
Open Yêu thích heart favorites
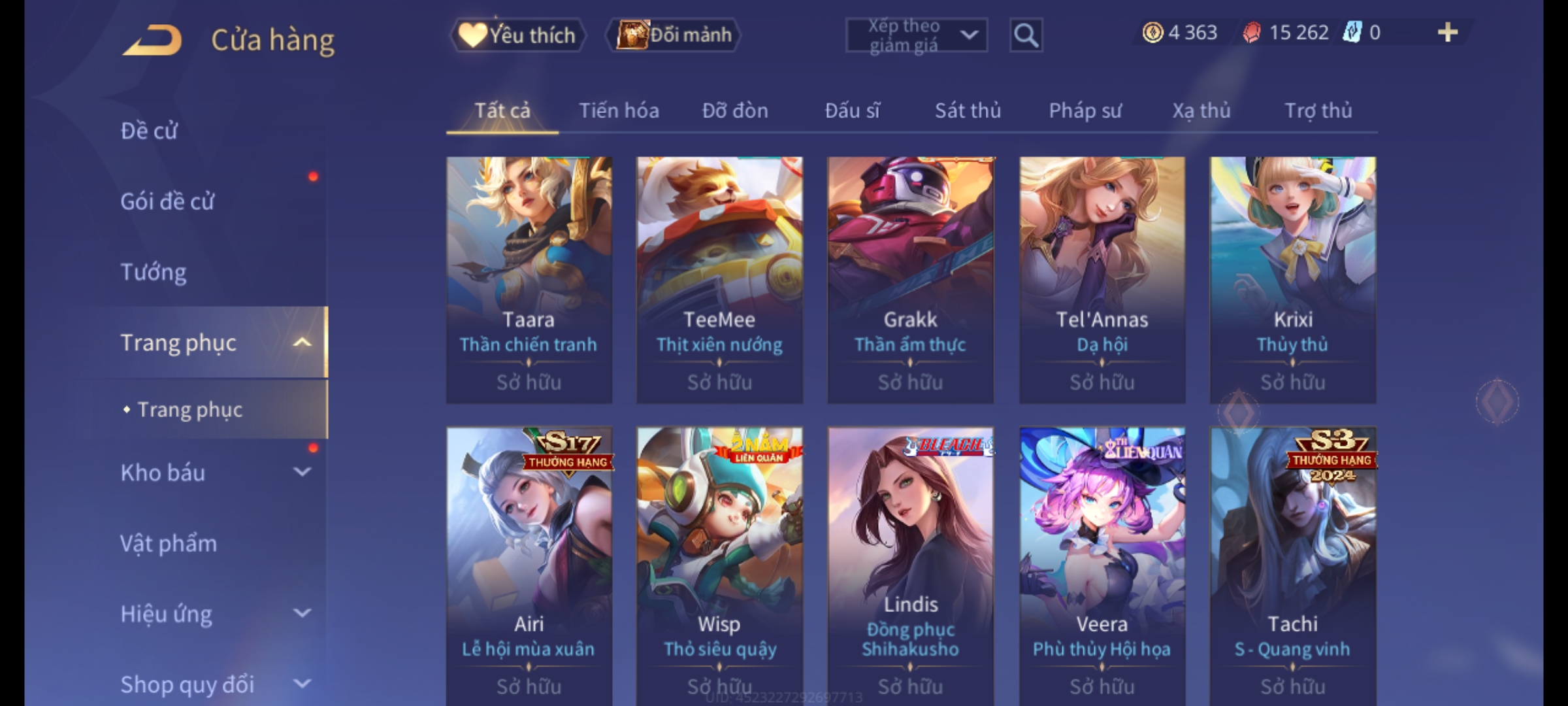click(517, 35)
